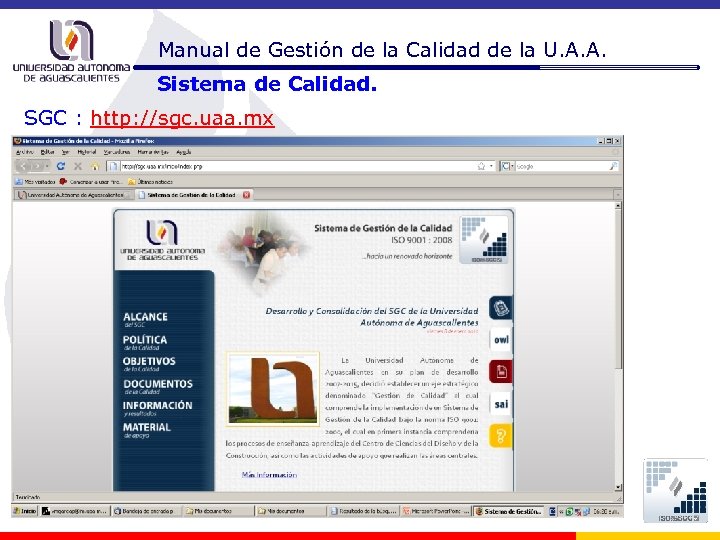
Task: Open the search engine selector dropdown
Action: pos(507,166)
